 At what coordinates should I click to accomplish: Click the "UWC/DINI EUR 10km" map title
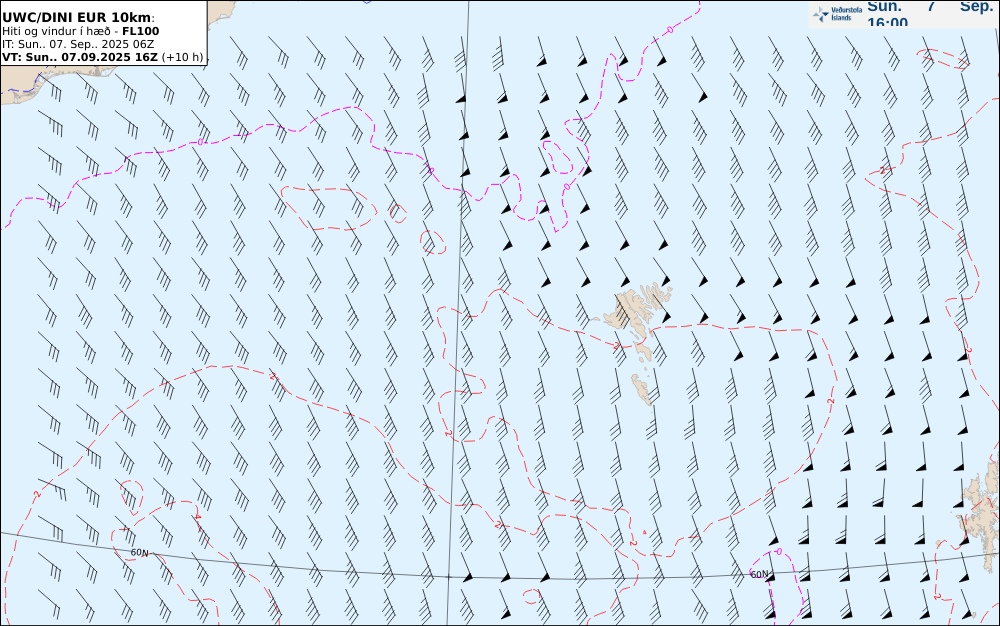point(78,18)
